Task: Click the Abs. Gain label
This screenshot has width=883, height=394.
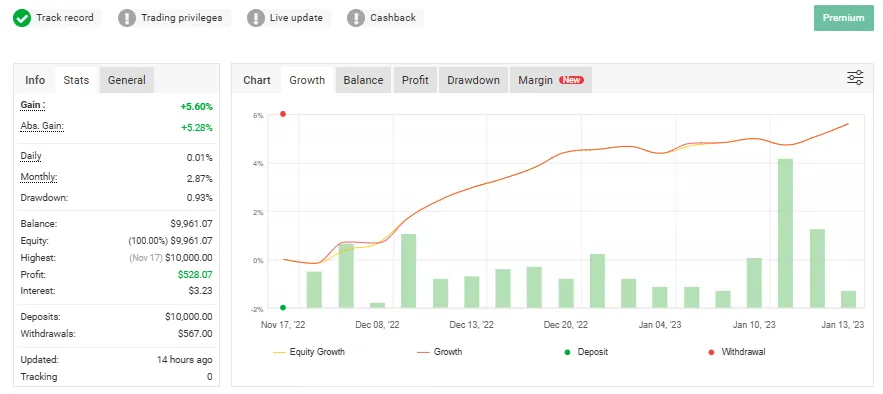Action: [x=42, y=126]
